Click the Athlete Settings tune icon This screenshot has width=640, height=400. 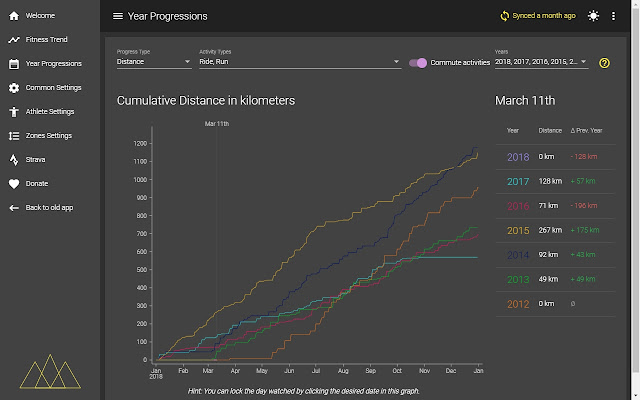tap(14, 112)
